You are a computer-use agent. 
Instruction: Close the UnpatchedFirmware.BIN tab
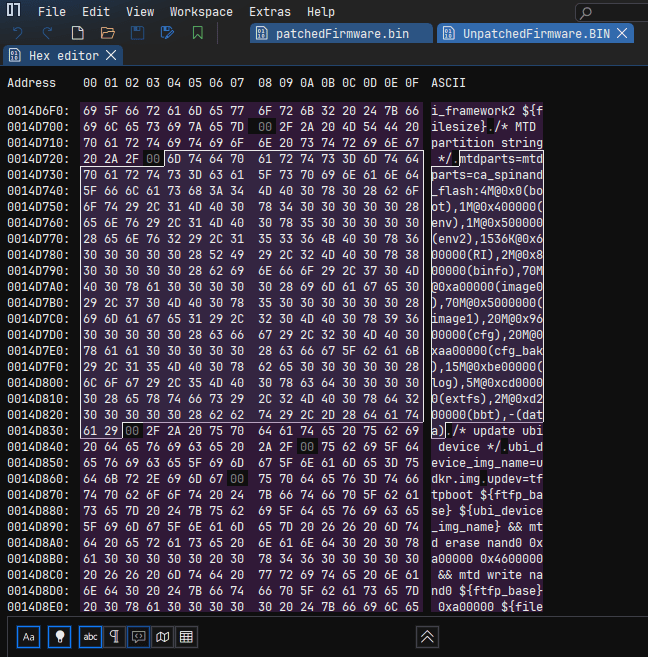coord(622,33)
